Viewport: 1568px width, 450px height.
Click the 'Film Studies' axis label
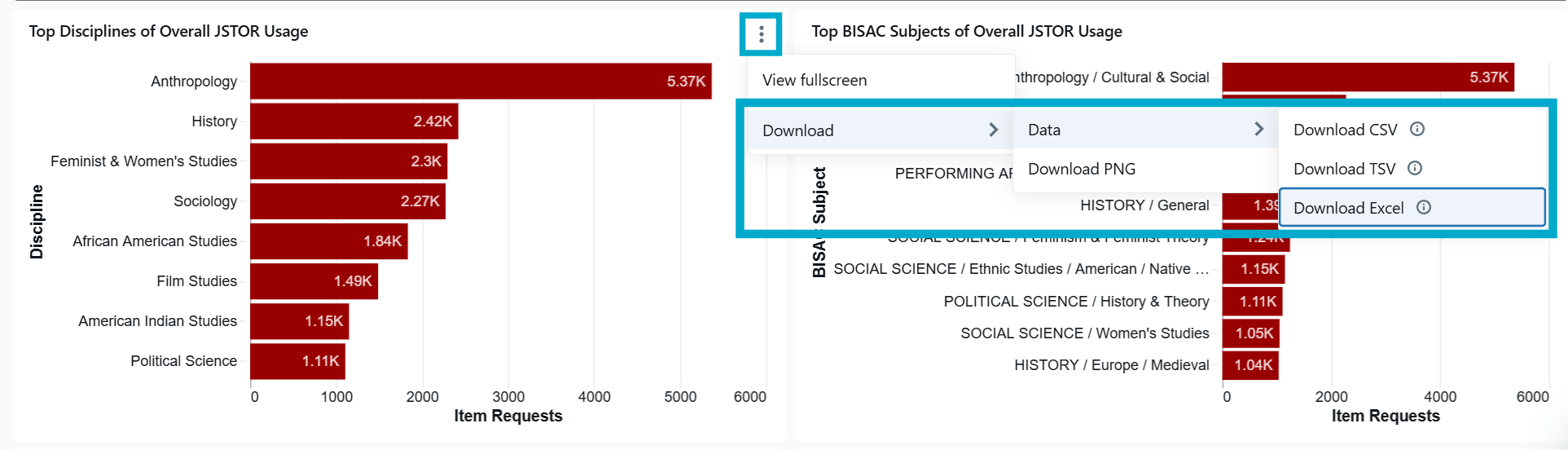pos(197,280)
